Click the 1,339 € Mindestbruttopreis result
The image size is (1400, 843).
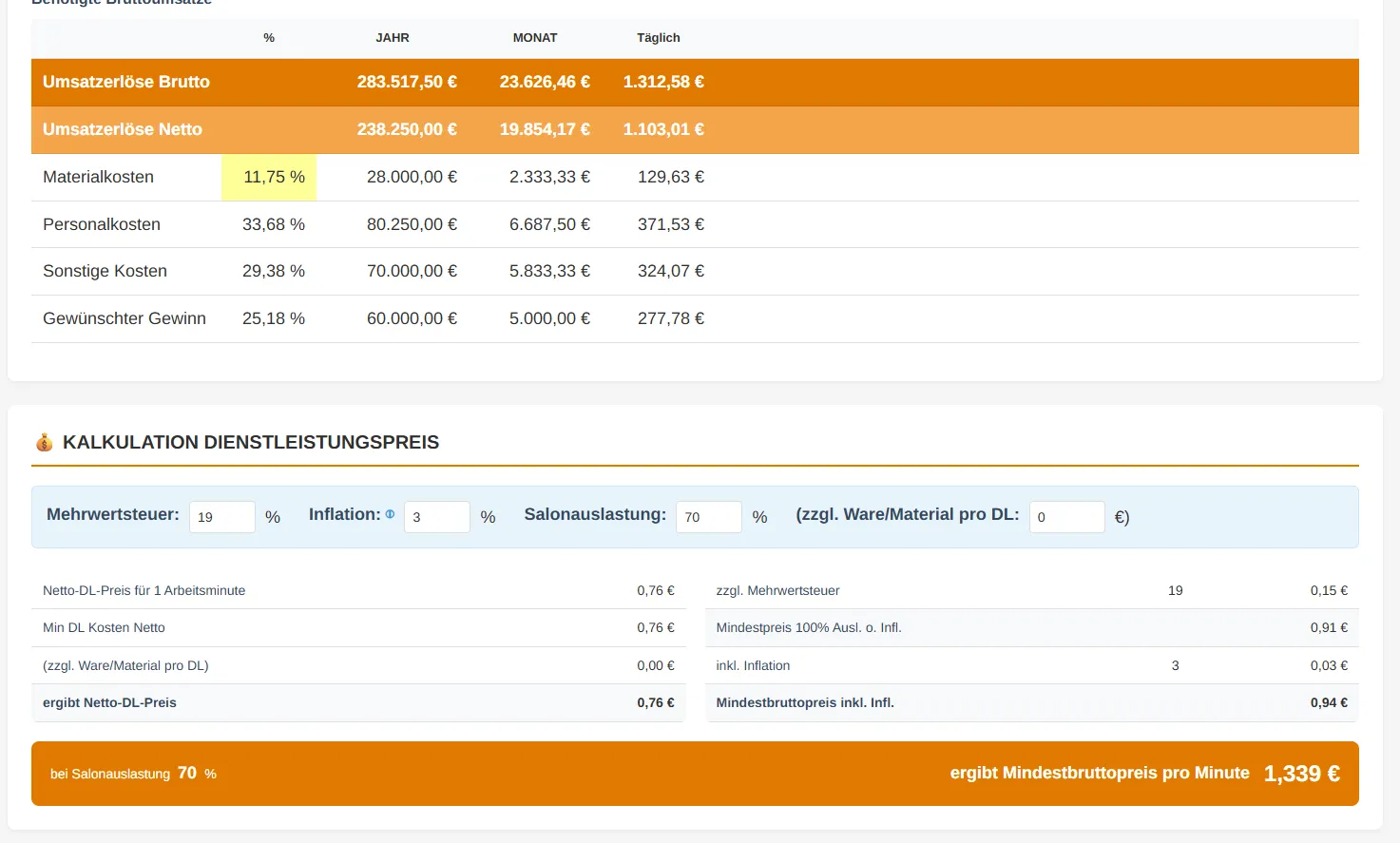click(1301, 774)
